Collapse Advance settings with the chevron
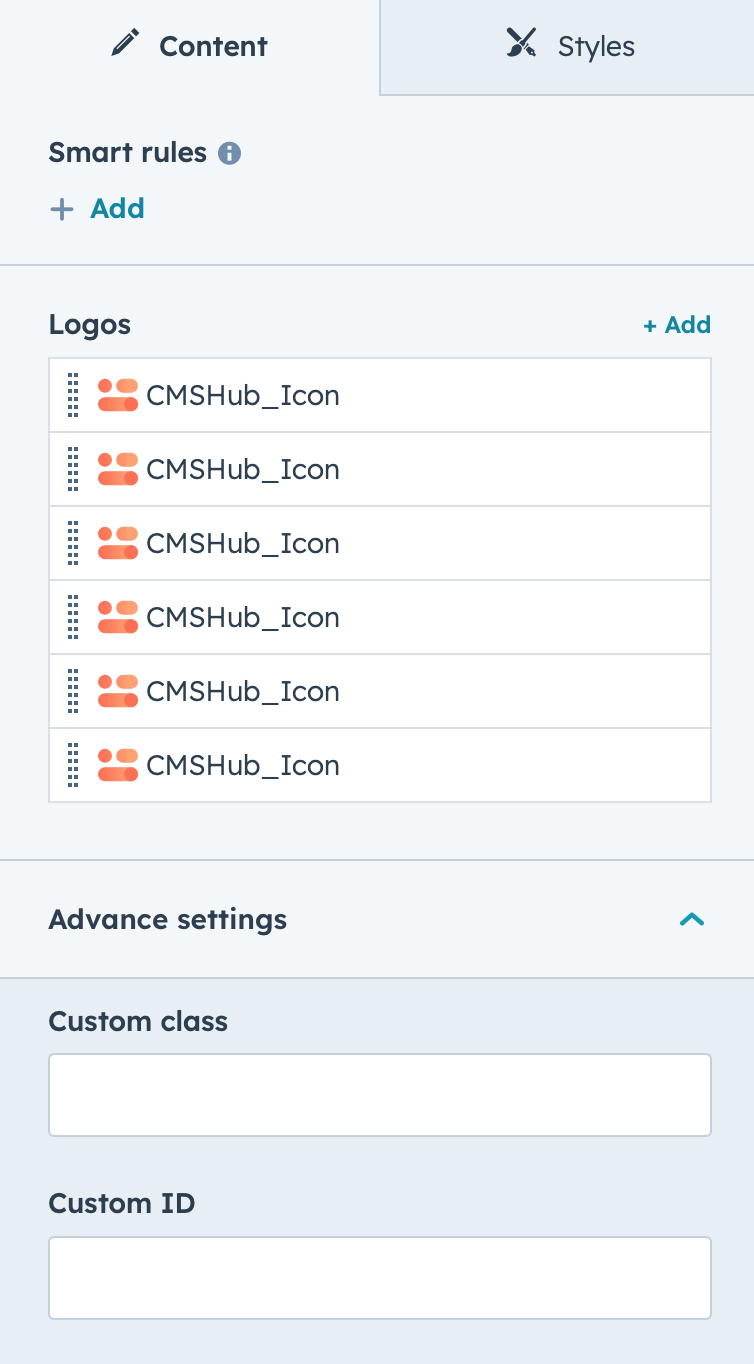This screenshot has width=754, height=1364. coord(692,919)
